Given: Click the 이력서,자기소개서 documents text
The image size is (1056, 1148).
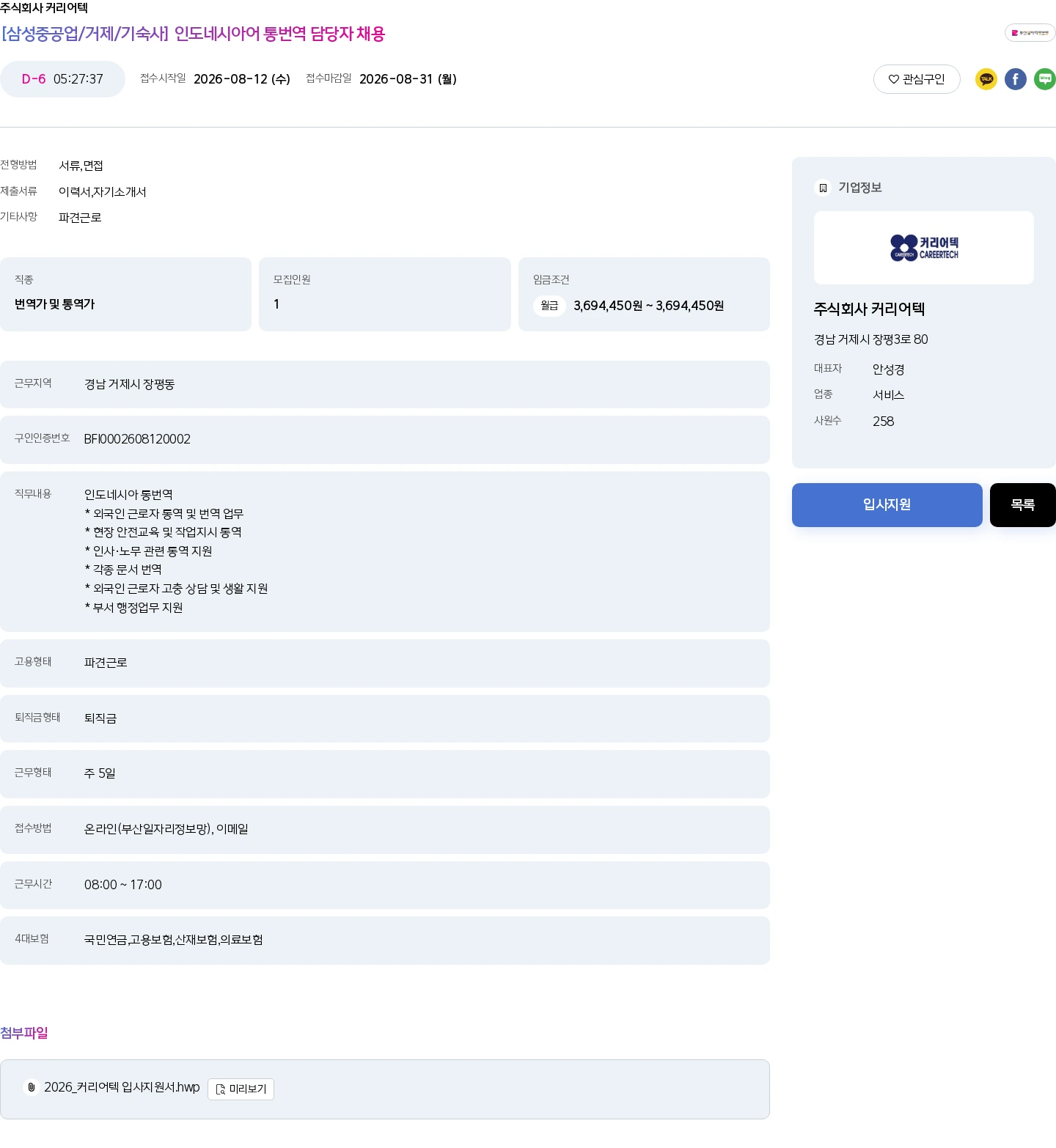Looking at the screenshot, I should point(103,192).
